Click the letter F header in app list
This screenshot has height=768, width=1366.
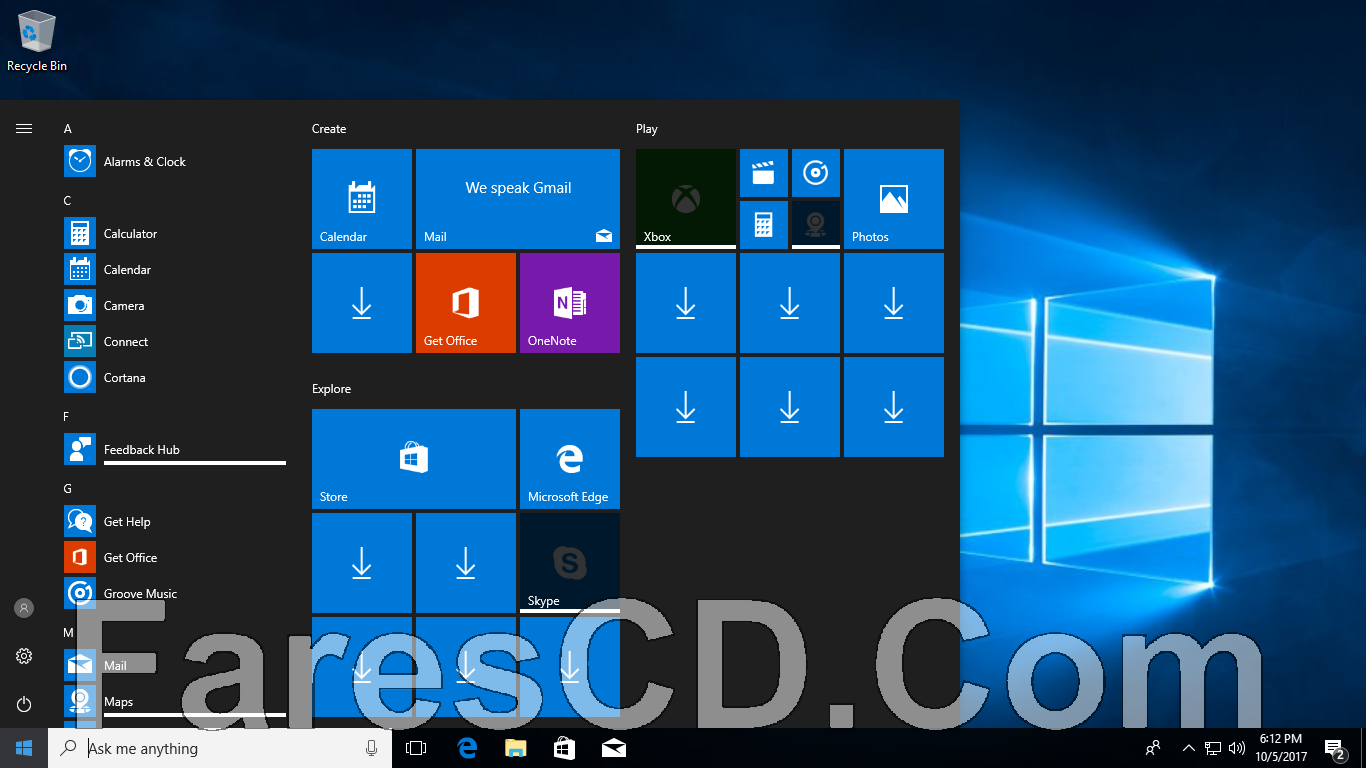pos(67,417)
